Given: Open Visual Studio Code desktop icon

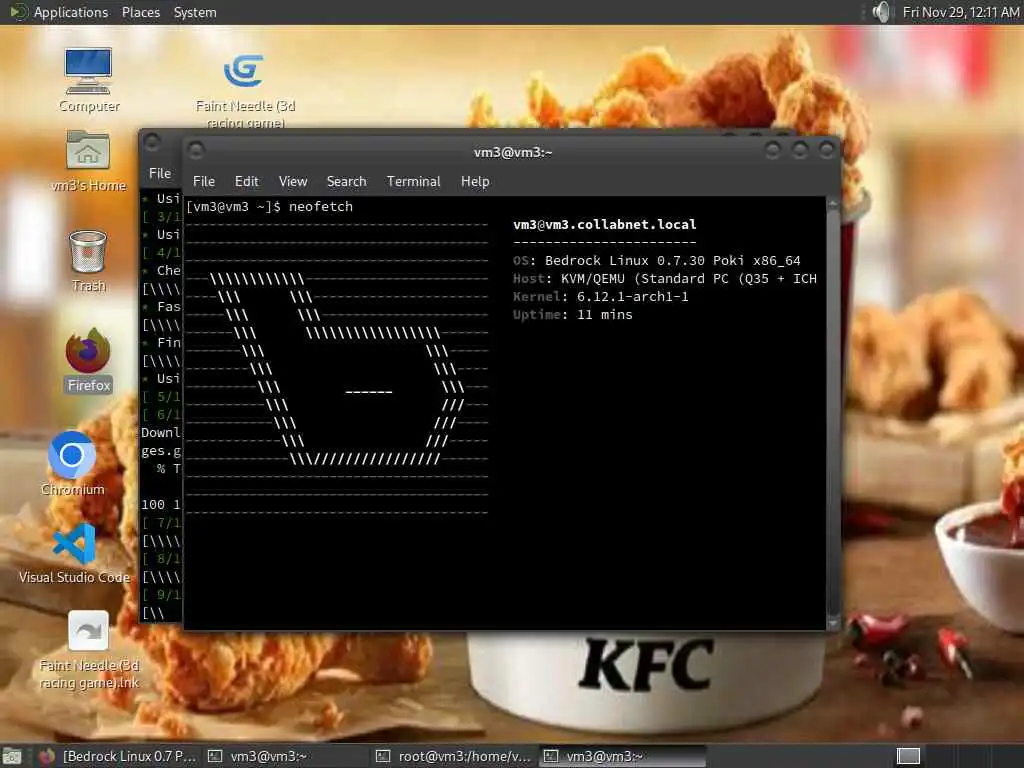Looking at the screenshot, I should [x=74, y=552].
